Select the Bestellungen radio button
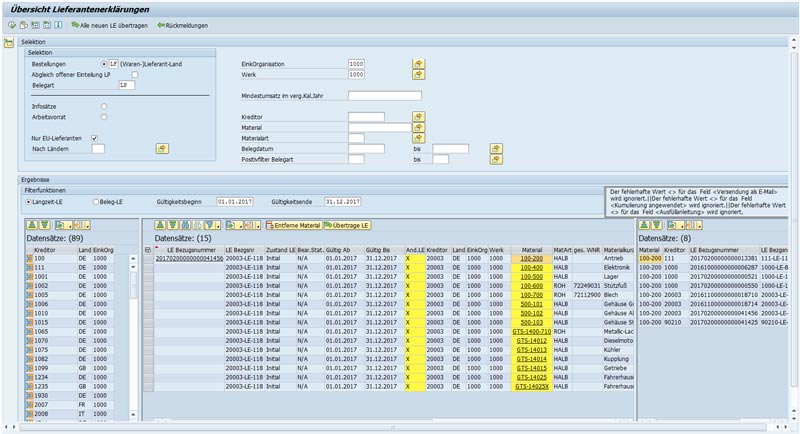This screenshot has width=800, height=434. pos(104,64)
